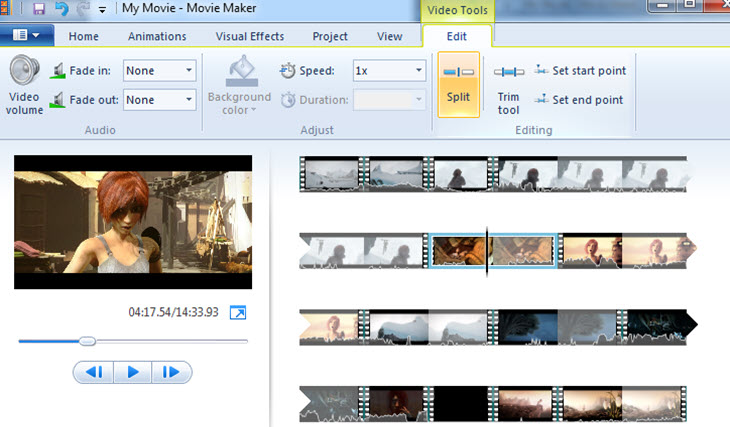Switch to the Animations tab

point(157,36)
